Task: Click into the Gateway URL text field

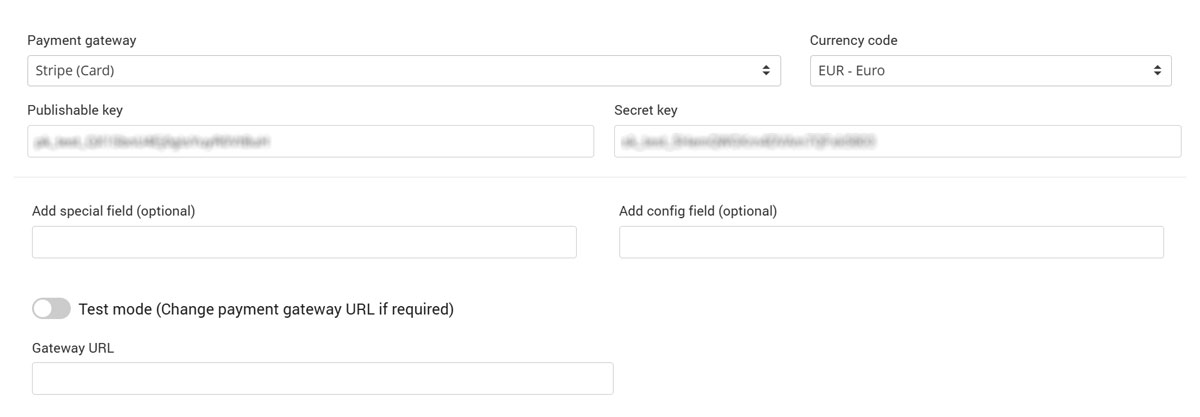Action: (322, 378)
